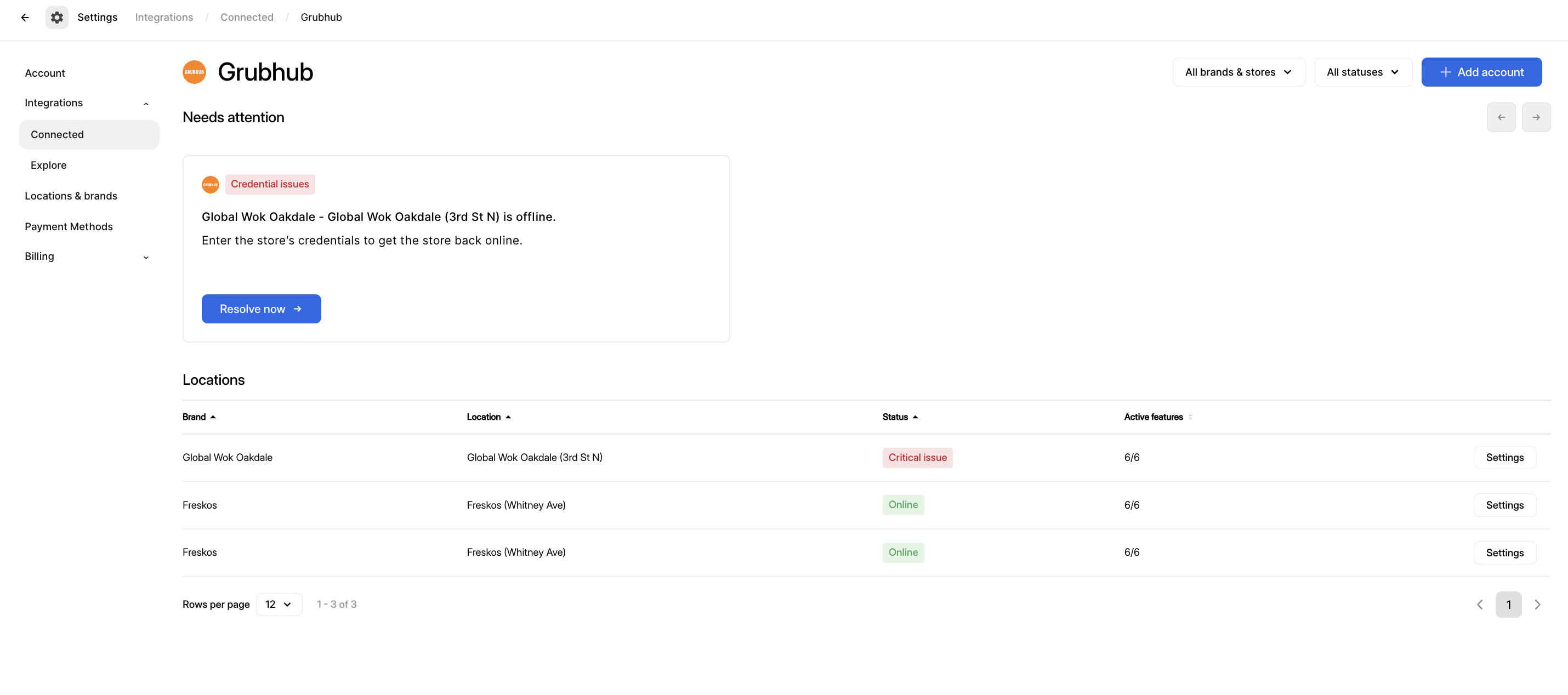
Task: Go to previous attention card arrow
Action: coord(1501,117)
